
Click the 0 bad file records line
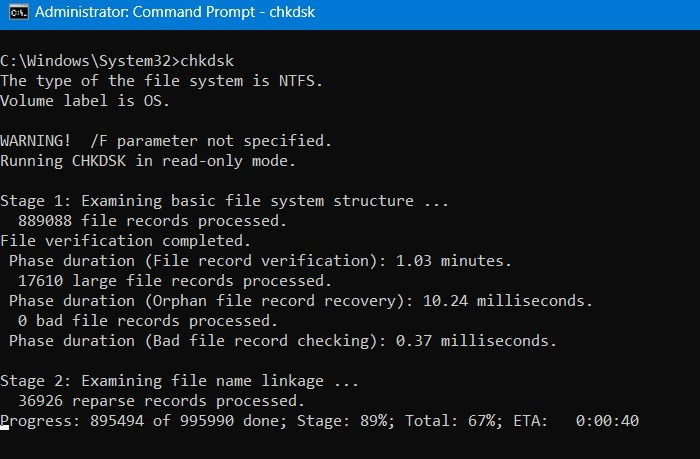[148, 321]
